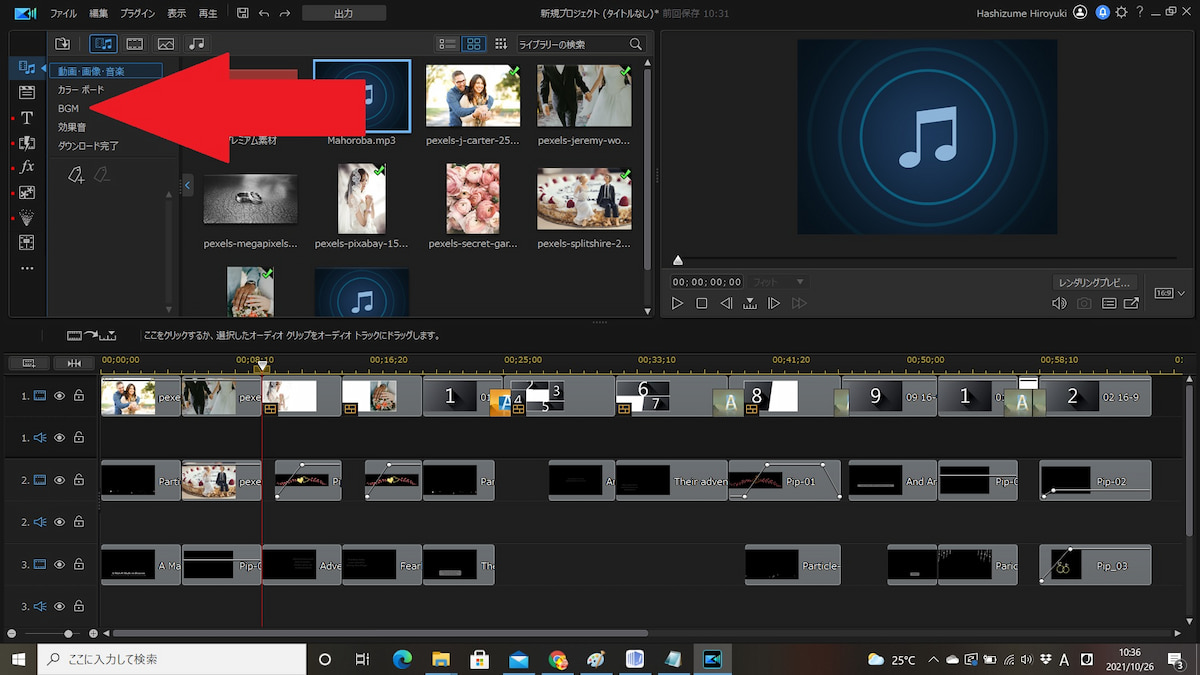Click the timeline zoom slider handle

pos(68,633)
